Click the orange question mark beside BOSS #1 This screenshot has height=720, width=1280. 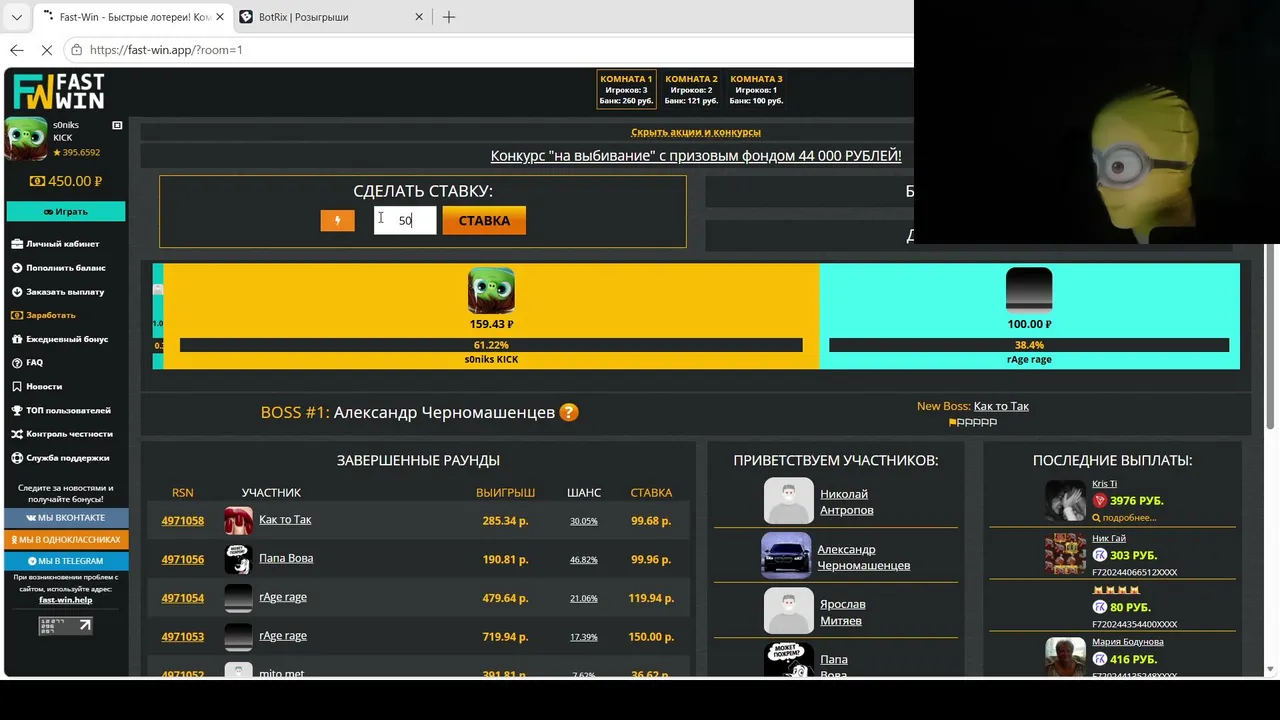coord(569,412)
